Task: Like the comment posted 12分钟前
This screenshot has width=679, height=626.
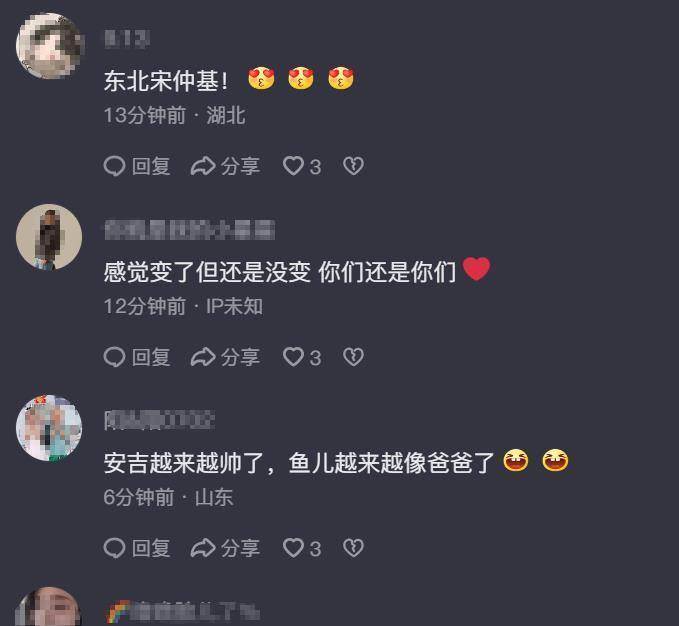Action: click(302, 357)
